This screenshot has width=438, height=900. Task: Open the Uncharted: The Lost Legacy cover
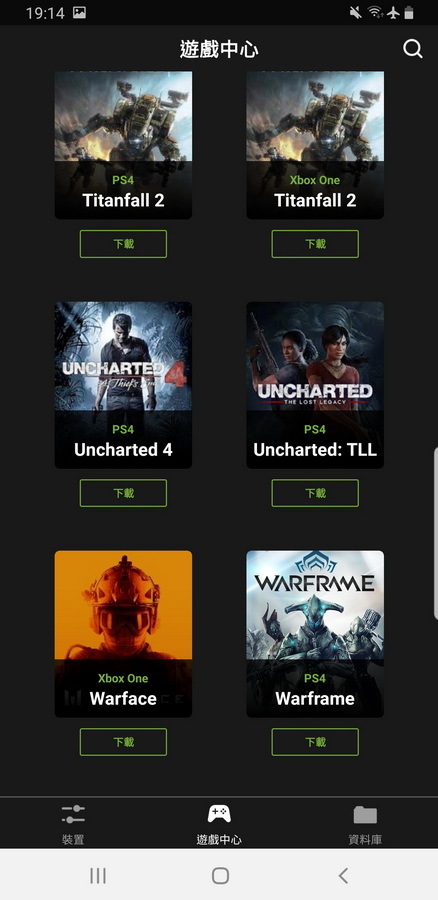pos(315,385)
